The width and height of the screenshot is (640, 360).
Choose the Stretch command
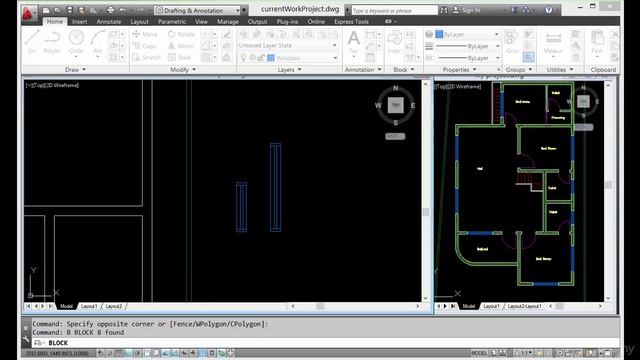(147, 58)
